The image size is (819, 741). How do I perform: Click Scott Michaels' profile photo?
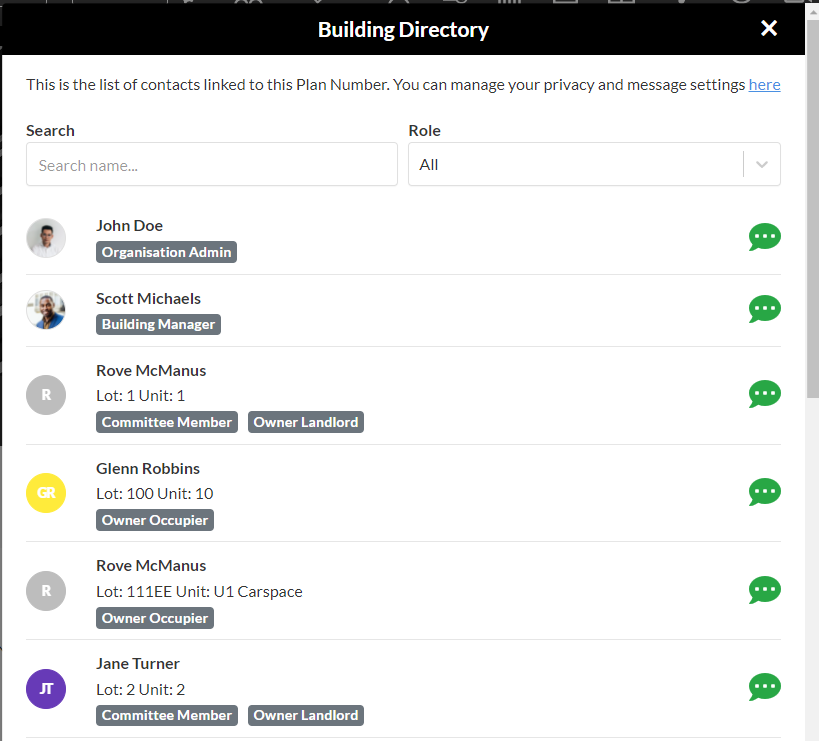coord(46,310)
